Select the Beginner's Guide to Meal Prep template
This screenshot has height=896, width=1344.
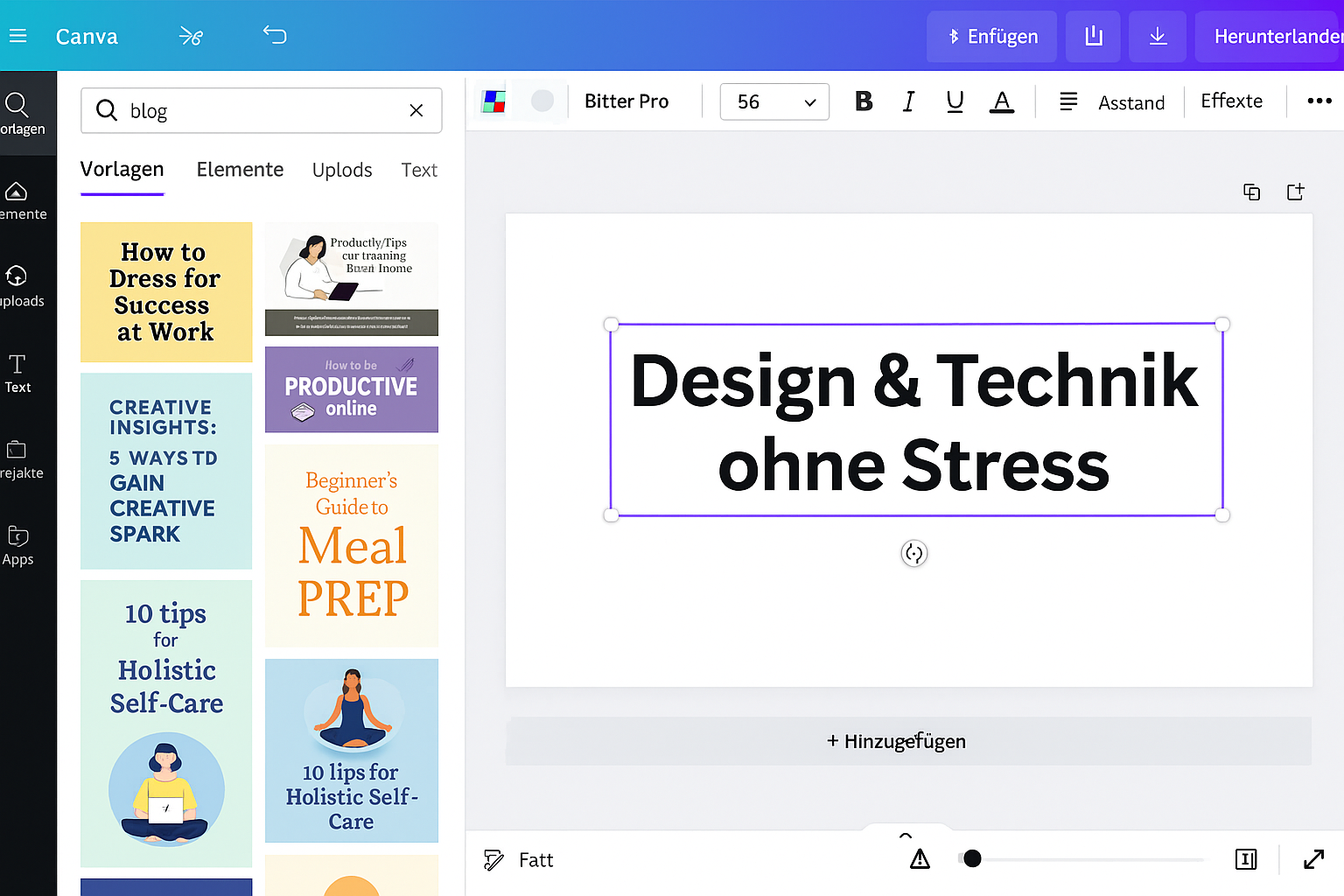352,546
